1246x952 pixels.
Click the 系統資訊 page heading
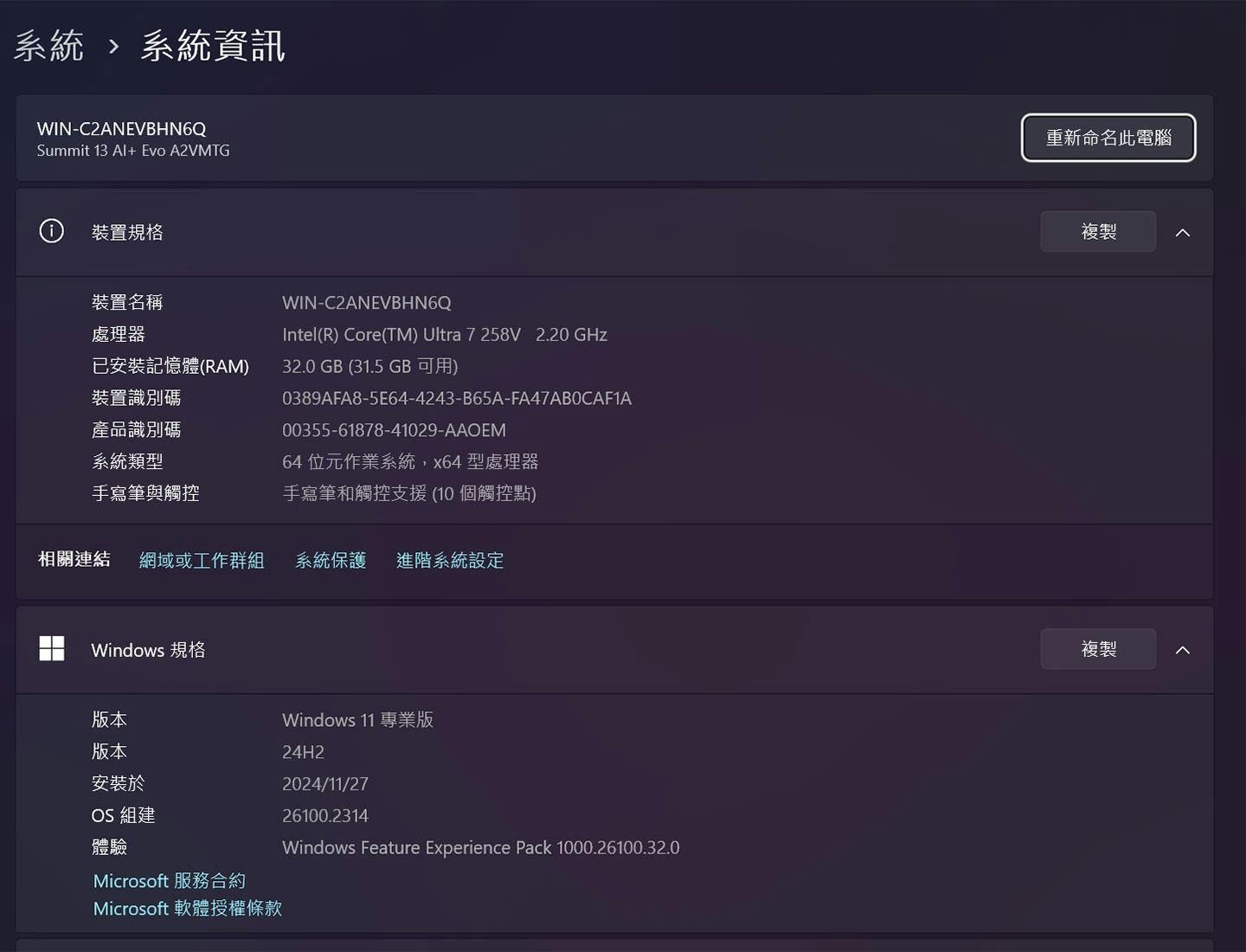click(x=213, y=46)
